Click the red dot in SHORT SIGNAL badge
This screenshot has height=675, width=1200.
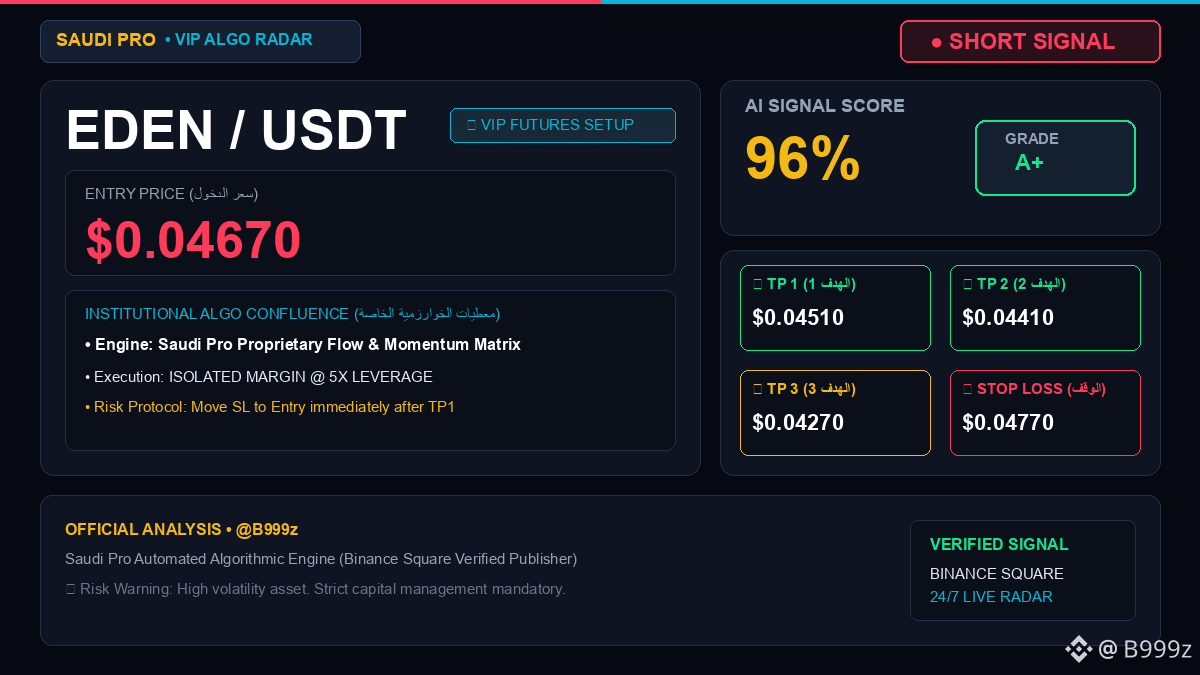(936, 42)
